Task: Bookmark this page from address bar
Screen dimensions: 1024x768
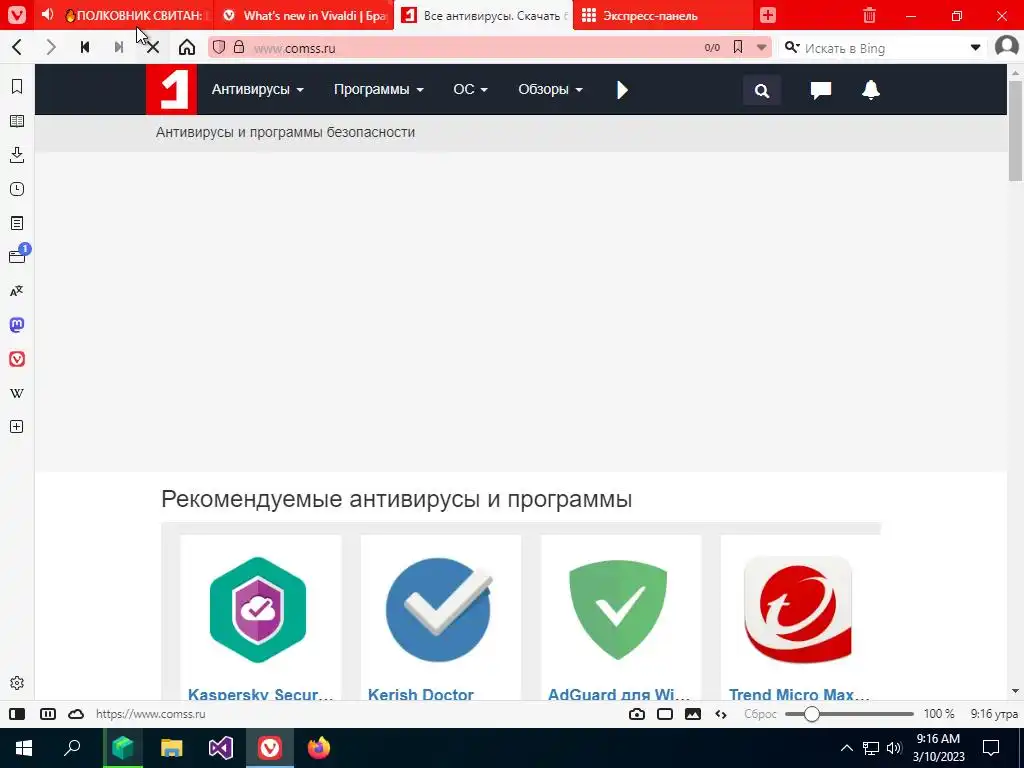Action: point(738,47)
